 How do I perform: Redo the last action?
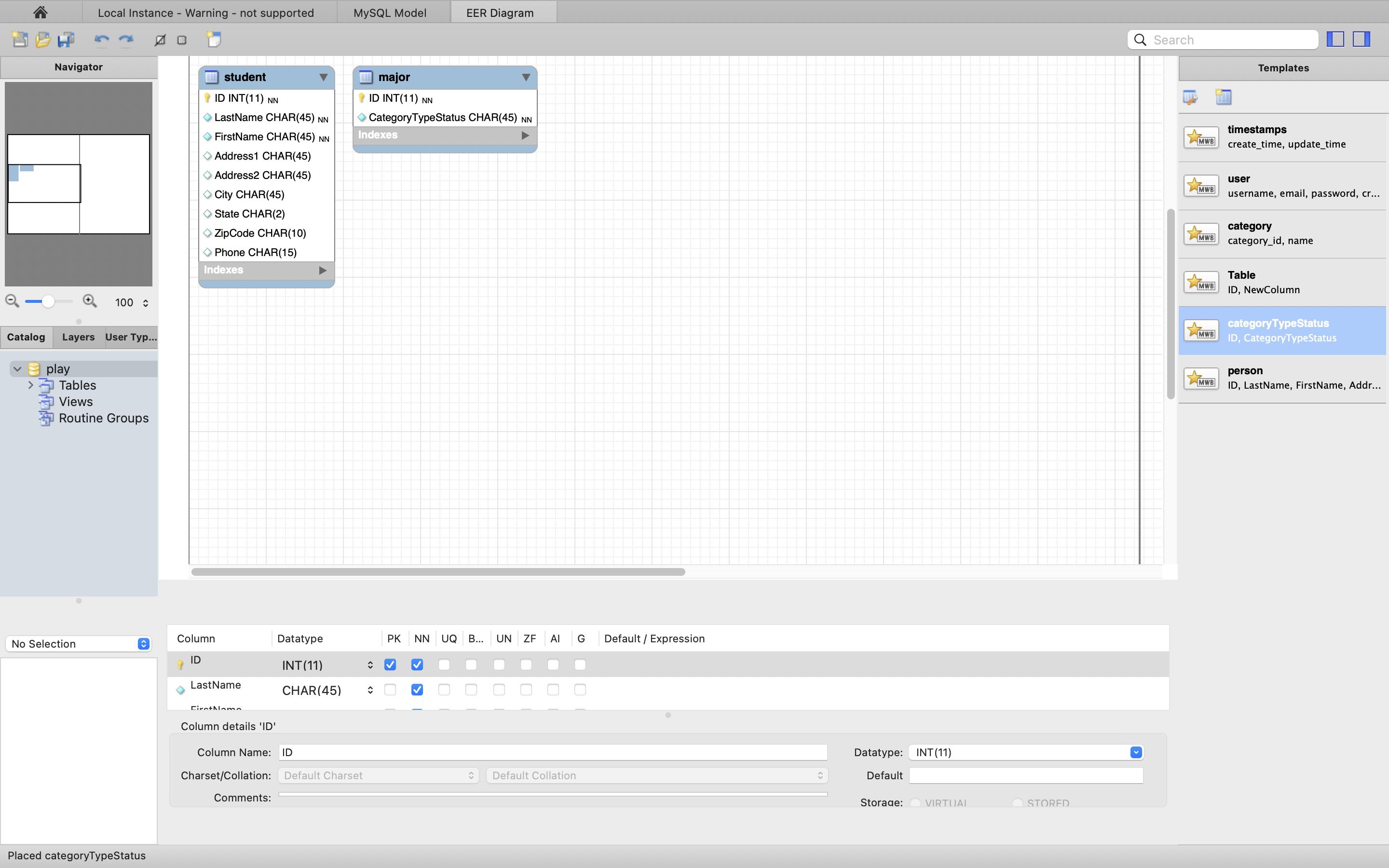[x=125, y=39]
